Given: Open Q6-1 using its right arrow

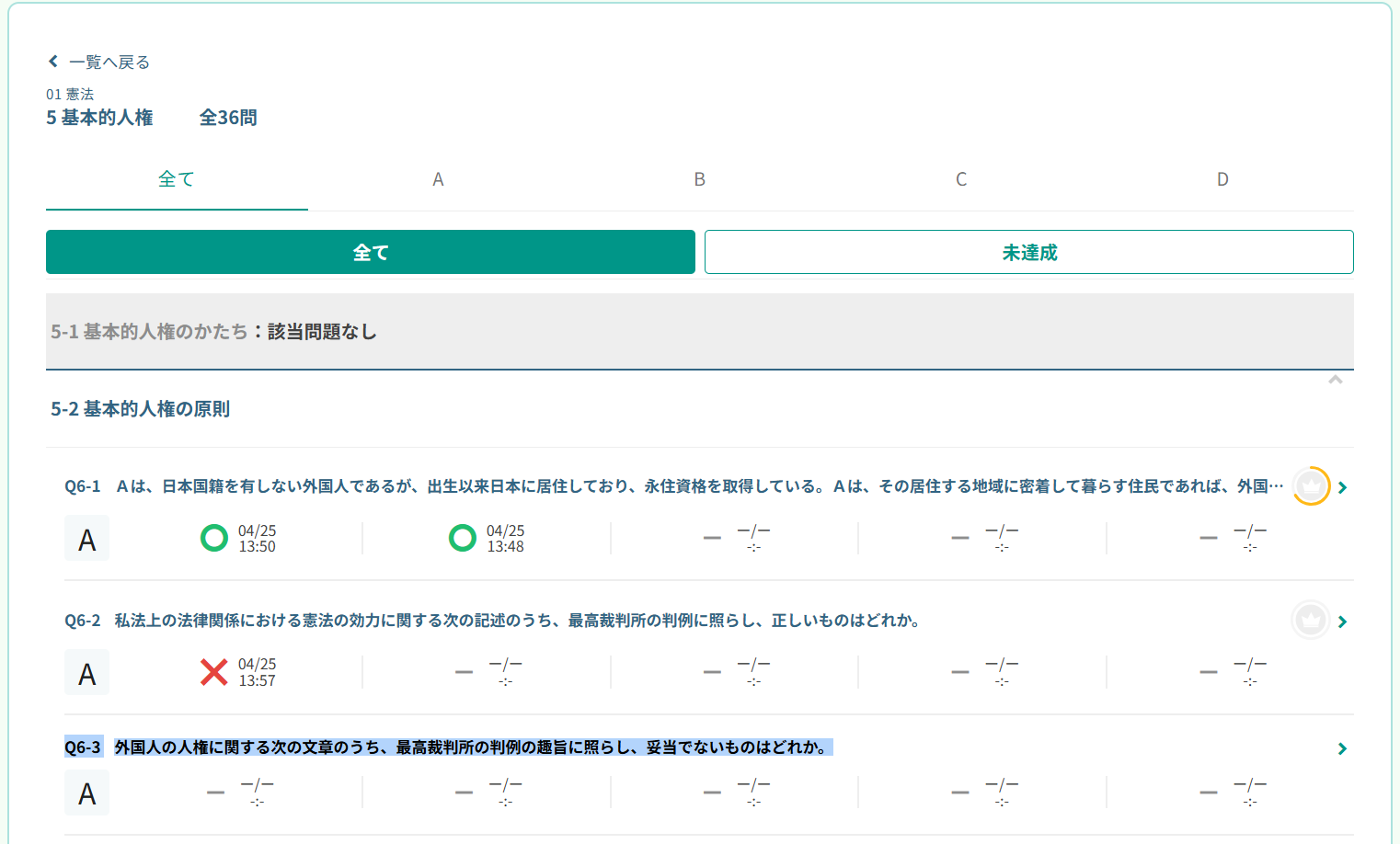Looking at the screenshot, I should click(1343, 487).
